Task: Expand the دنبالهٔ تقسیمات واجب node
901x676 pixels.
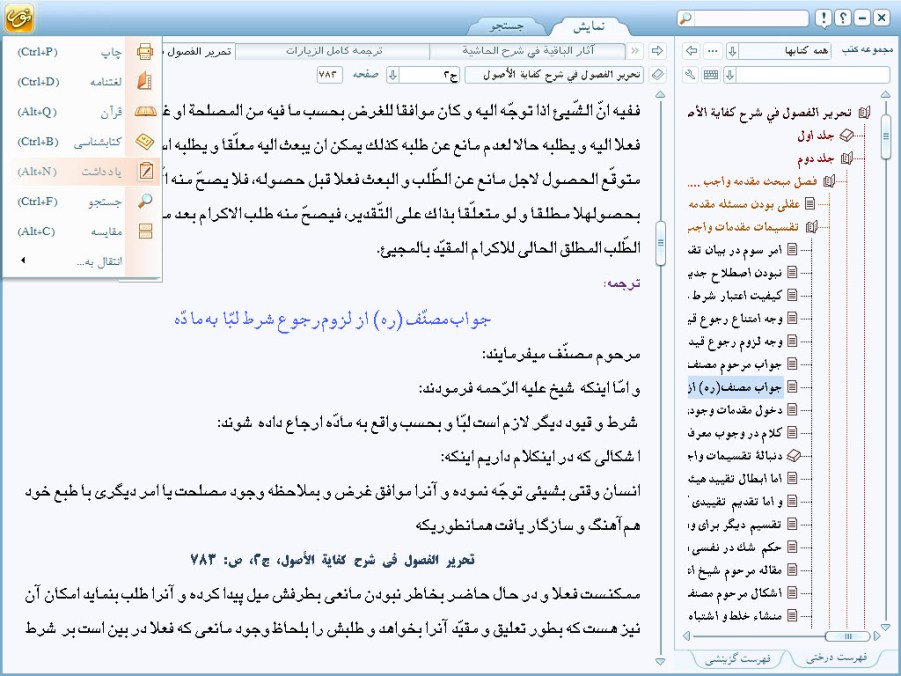Action: pos(794,455)
